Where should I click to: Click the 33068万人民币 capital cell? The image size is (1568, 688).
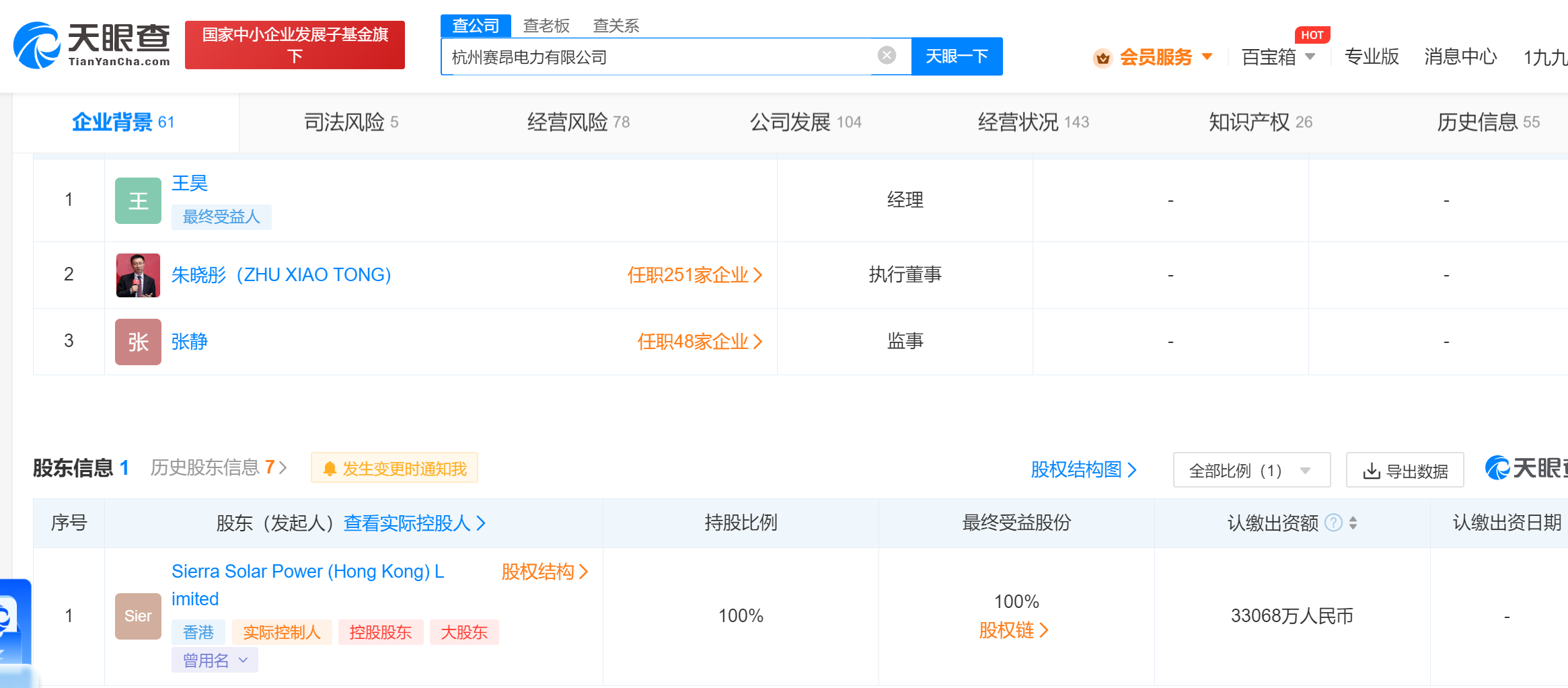click(x=1292, y=616)
